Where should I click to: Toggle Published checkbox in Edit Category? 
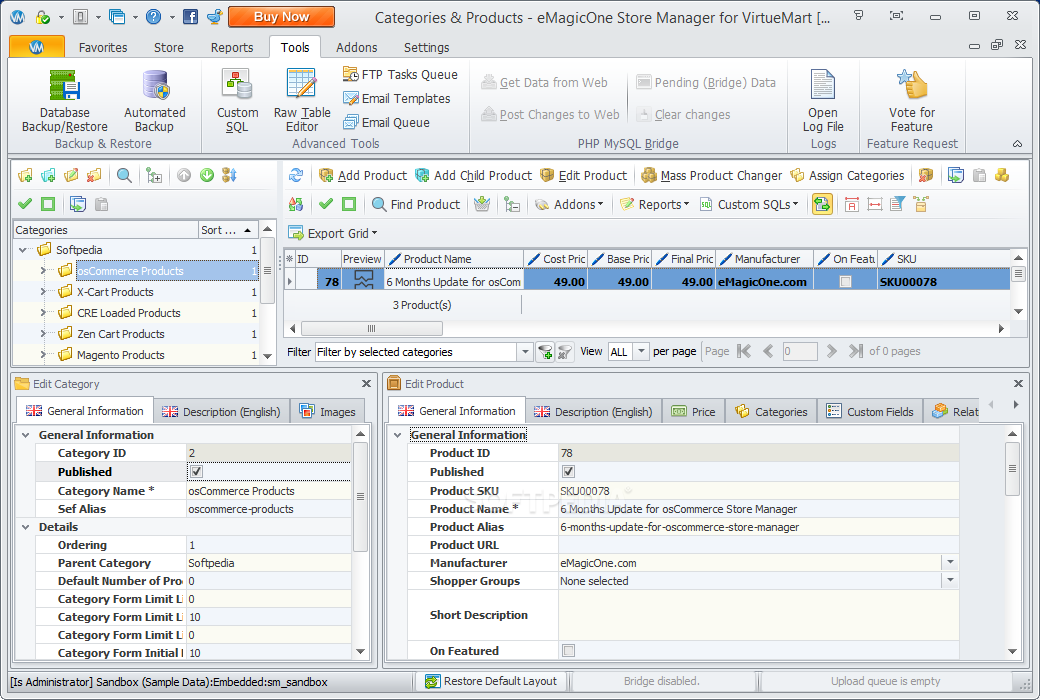tap(196, 471)
